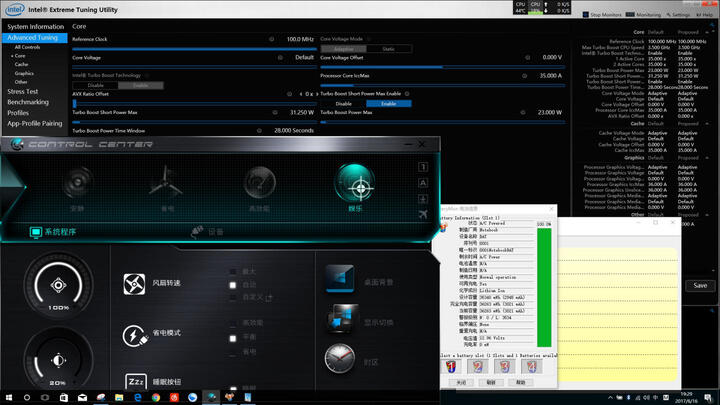This screenshot has height=405, width=720.
Task: Switch to system programs tab in Control Center
Action: pos(53,232)
